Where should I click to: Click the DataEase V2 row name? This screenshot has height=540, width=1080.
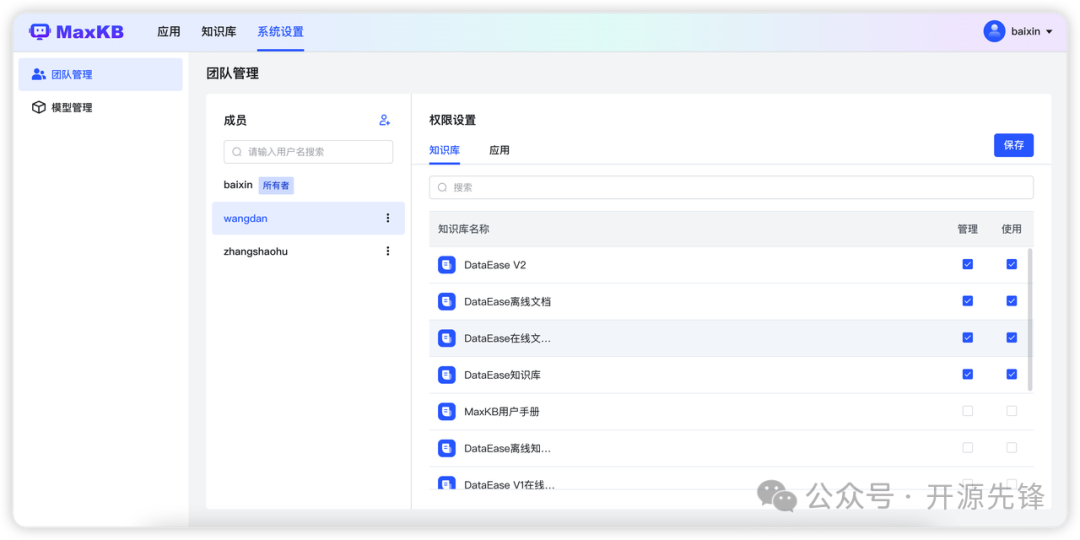(495, 265)
